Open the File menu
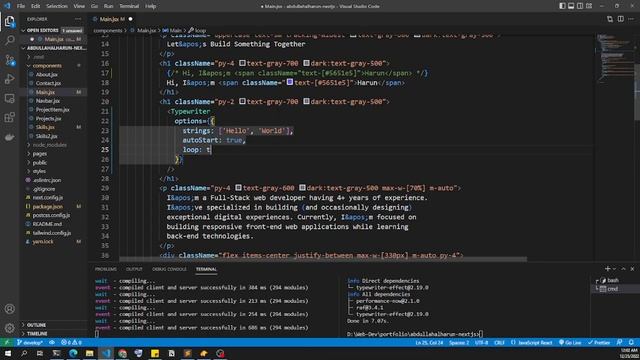This screenshot has width=640, height=360. (21, 6)
